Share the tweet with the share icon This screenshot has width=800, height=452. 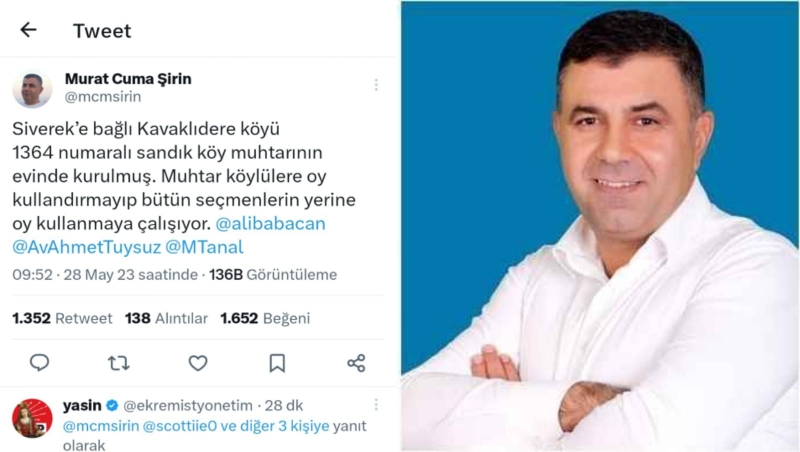[356, 363]
